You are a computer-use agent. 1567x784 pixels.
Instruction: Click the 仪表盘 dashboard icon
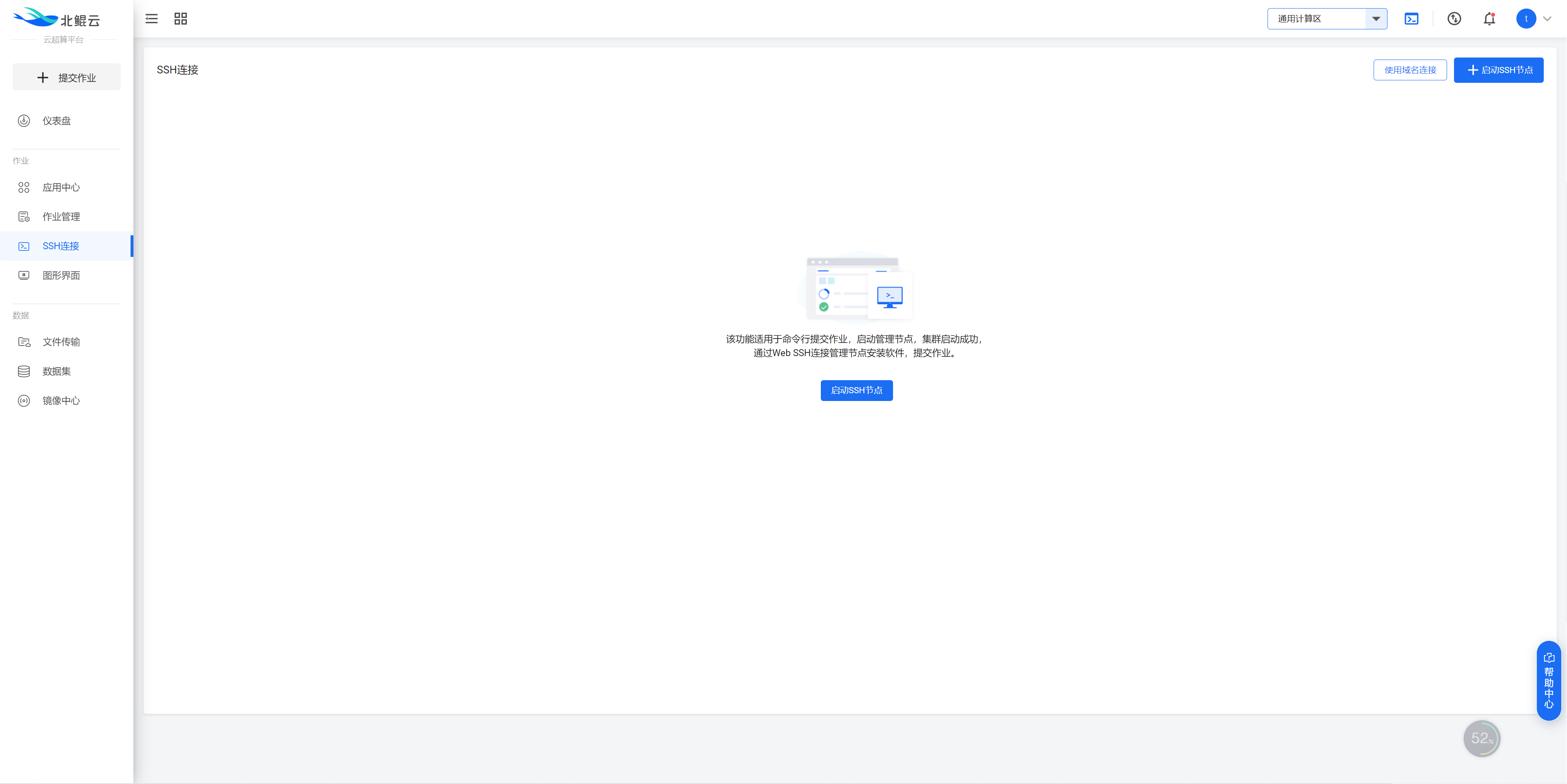coord(24,120)
